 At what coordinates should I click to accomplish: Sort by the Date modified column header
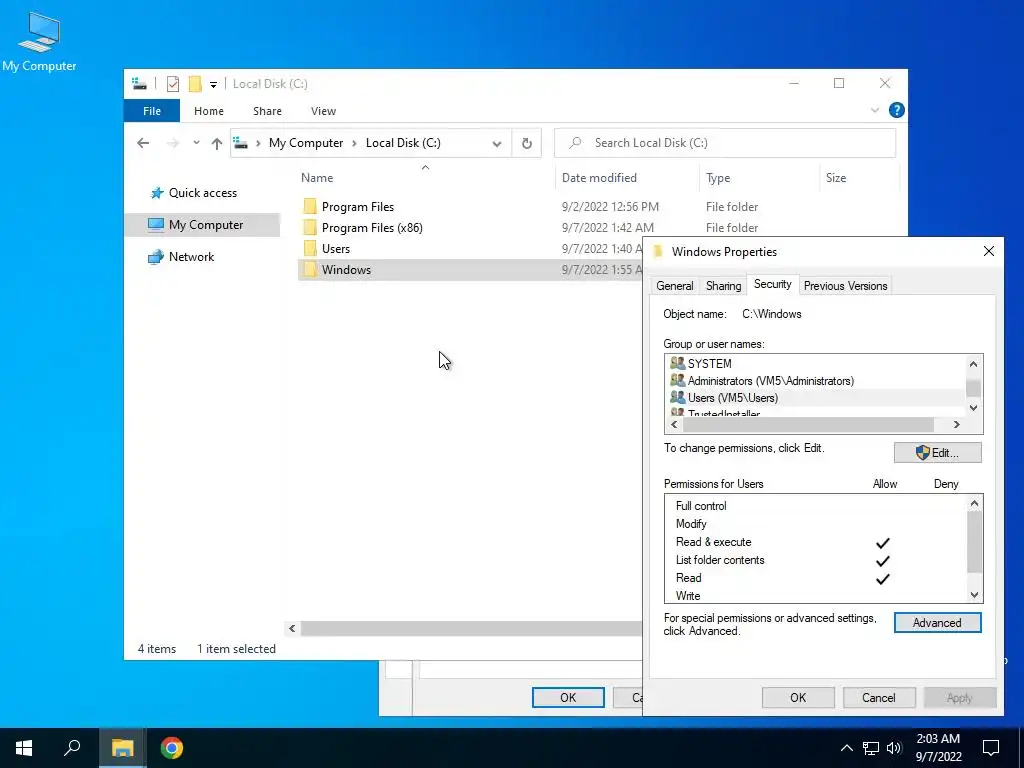[628, 178]
